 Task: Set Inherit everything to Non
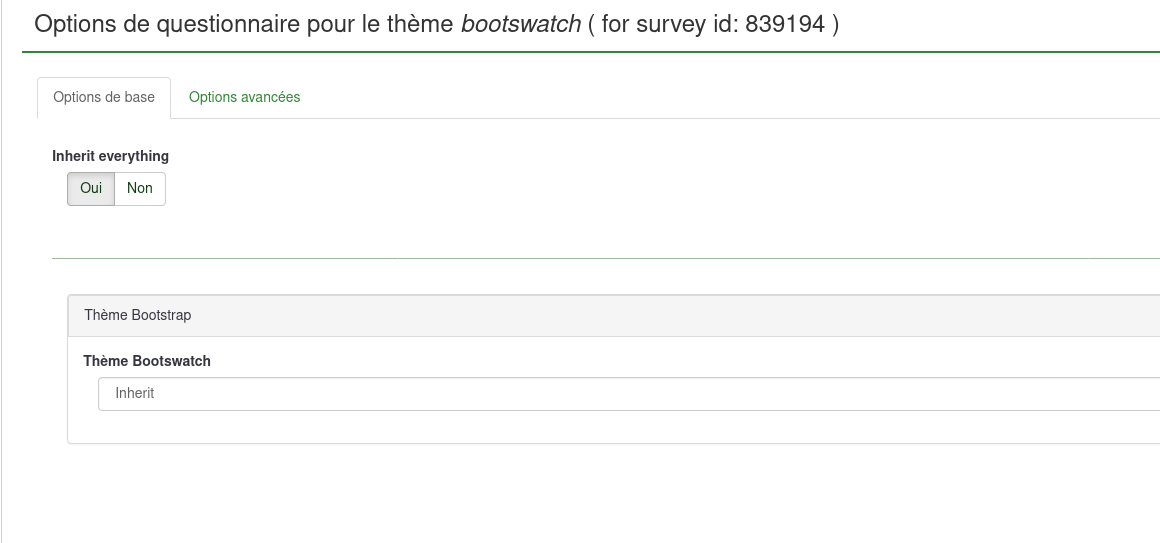[x=140, y=188]
